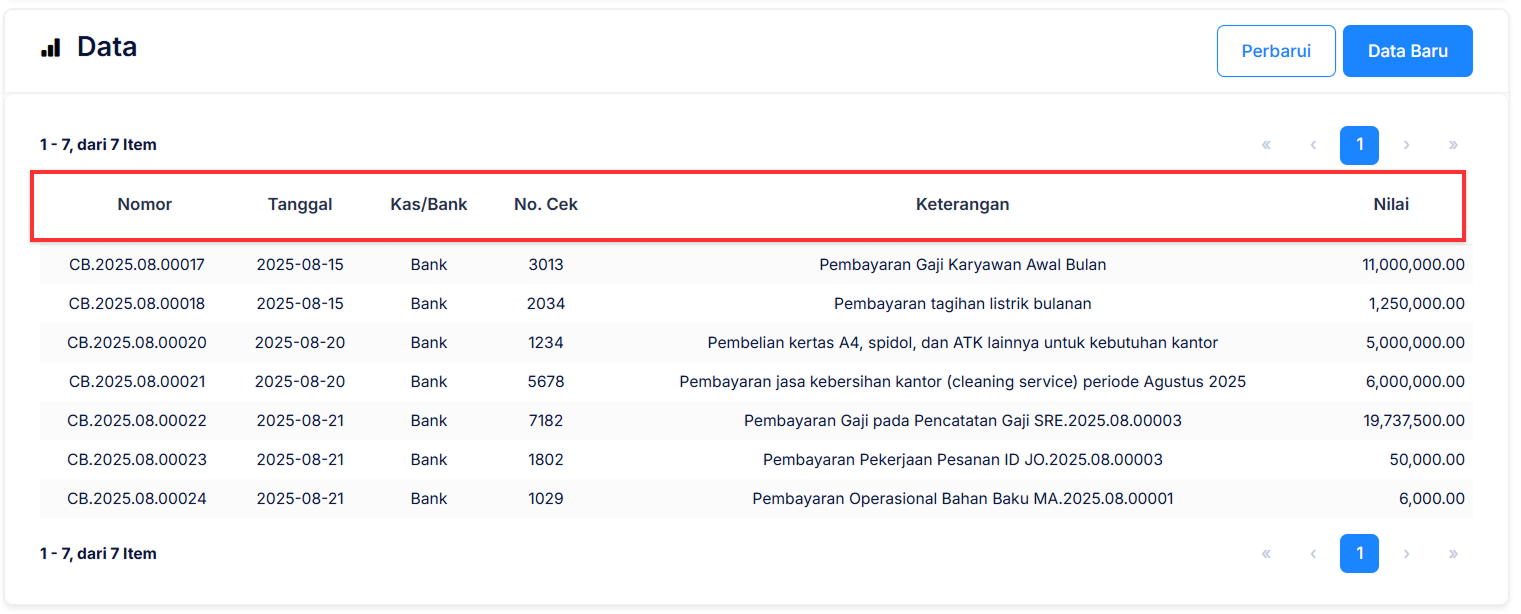This screenshot has width=1521, height=614.
Task: Click the bottom next-page arrow icon
Action: click(1406, 553)
